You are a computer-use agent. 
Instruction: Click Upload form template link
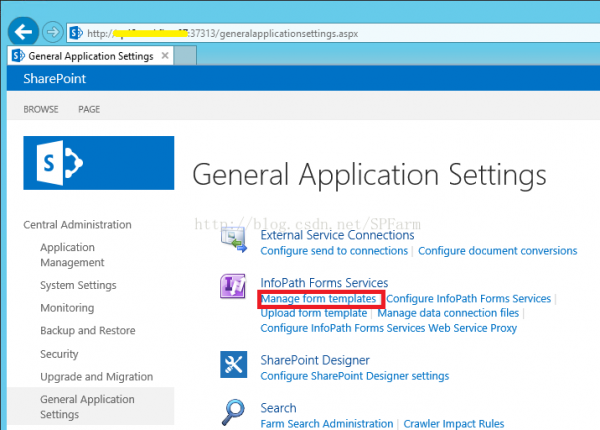click(x=314, y=313)
